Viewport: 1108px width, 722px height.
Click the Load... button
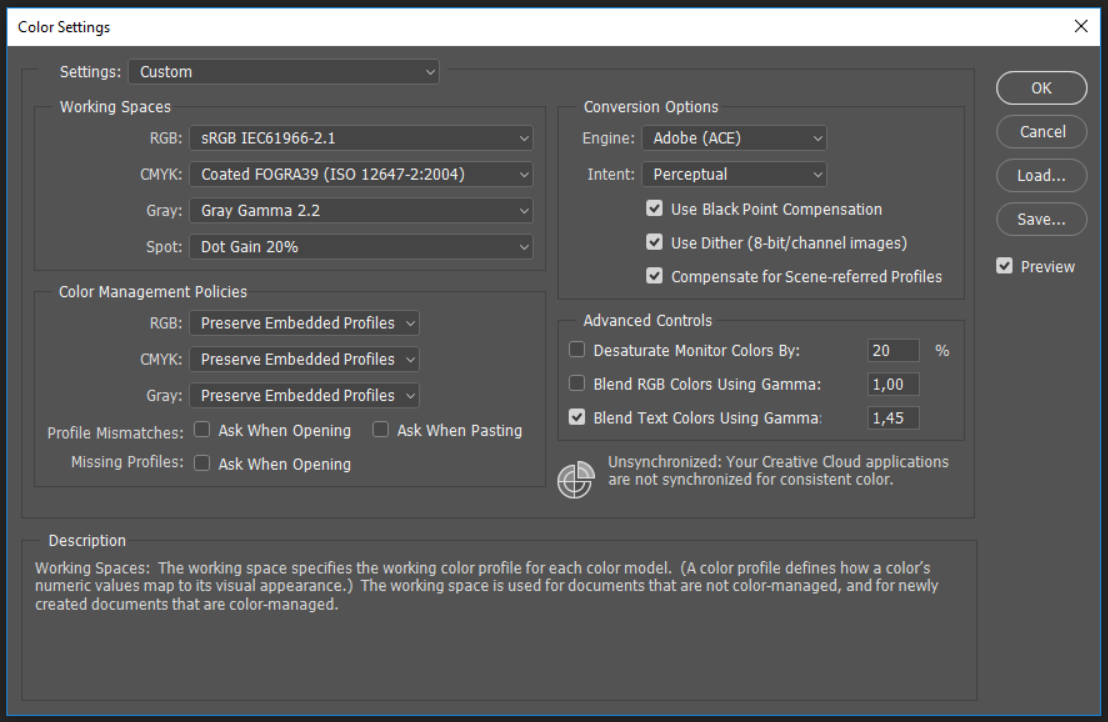pyautogui.click(x=1042, y=176)
